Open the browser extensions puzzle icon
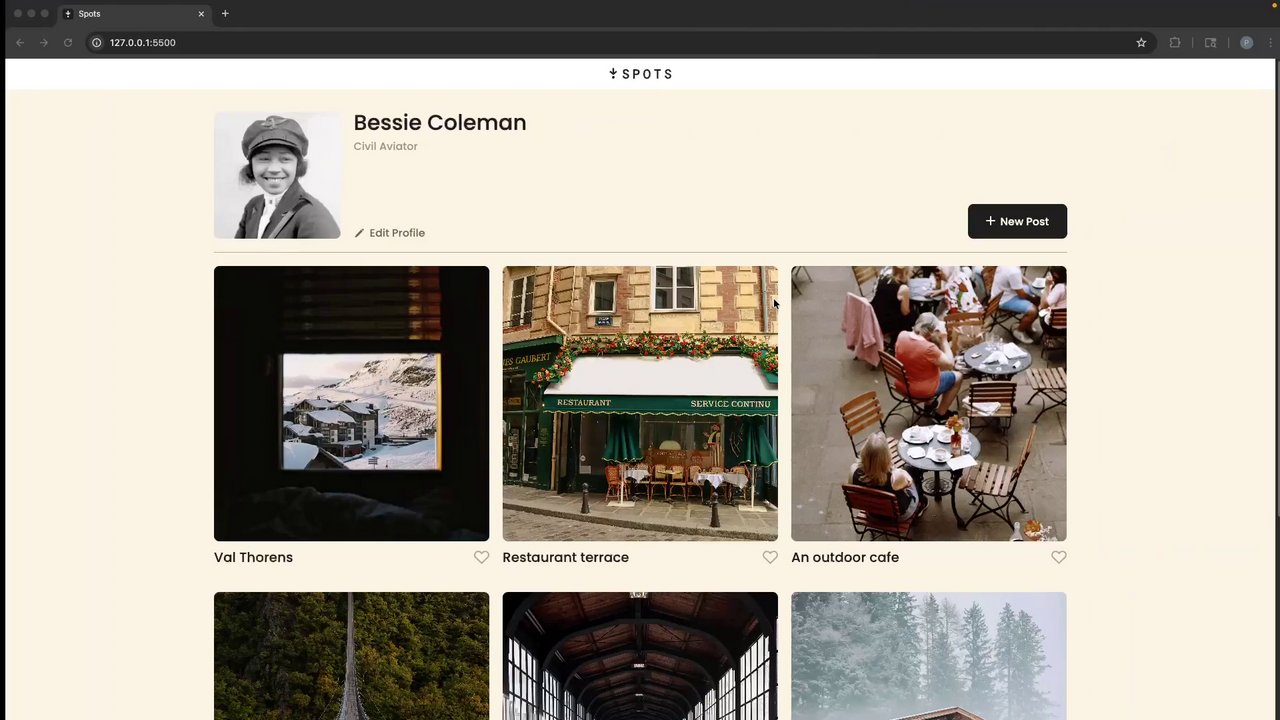1280x720 pixels. coord(1175,43)
